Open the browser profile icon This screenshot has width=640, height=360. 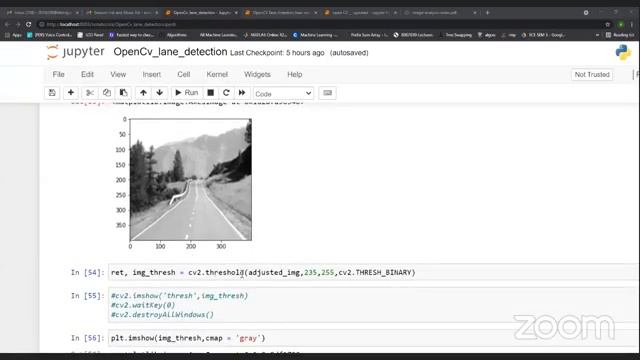(621, 24)
